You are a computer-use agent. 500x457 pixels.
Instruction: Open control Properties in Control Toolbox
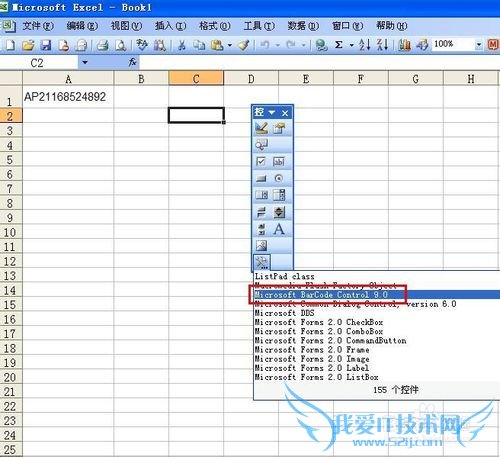click(279, 128)
